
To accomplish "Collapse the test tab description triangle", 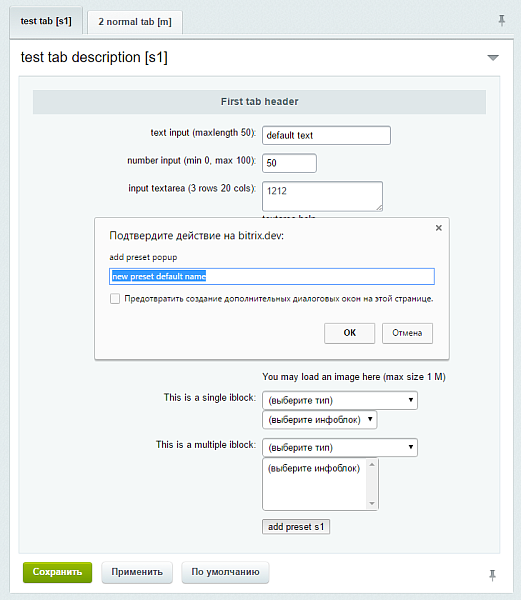I will point(493,58).
